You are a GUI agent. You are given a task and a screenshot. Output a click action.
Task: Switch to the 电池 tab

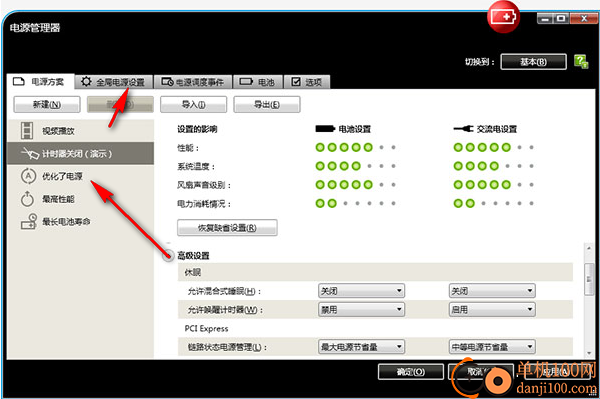258,82
